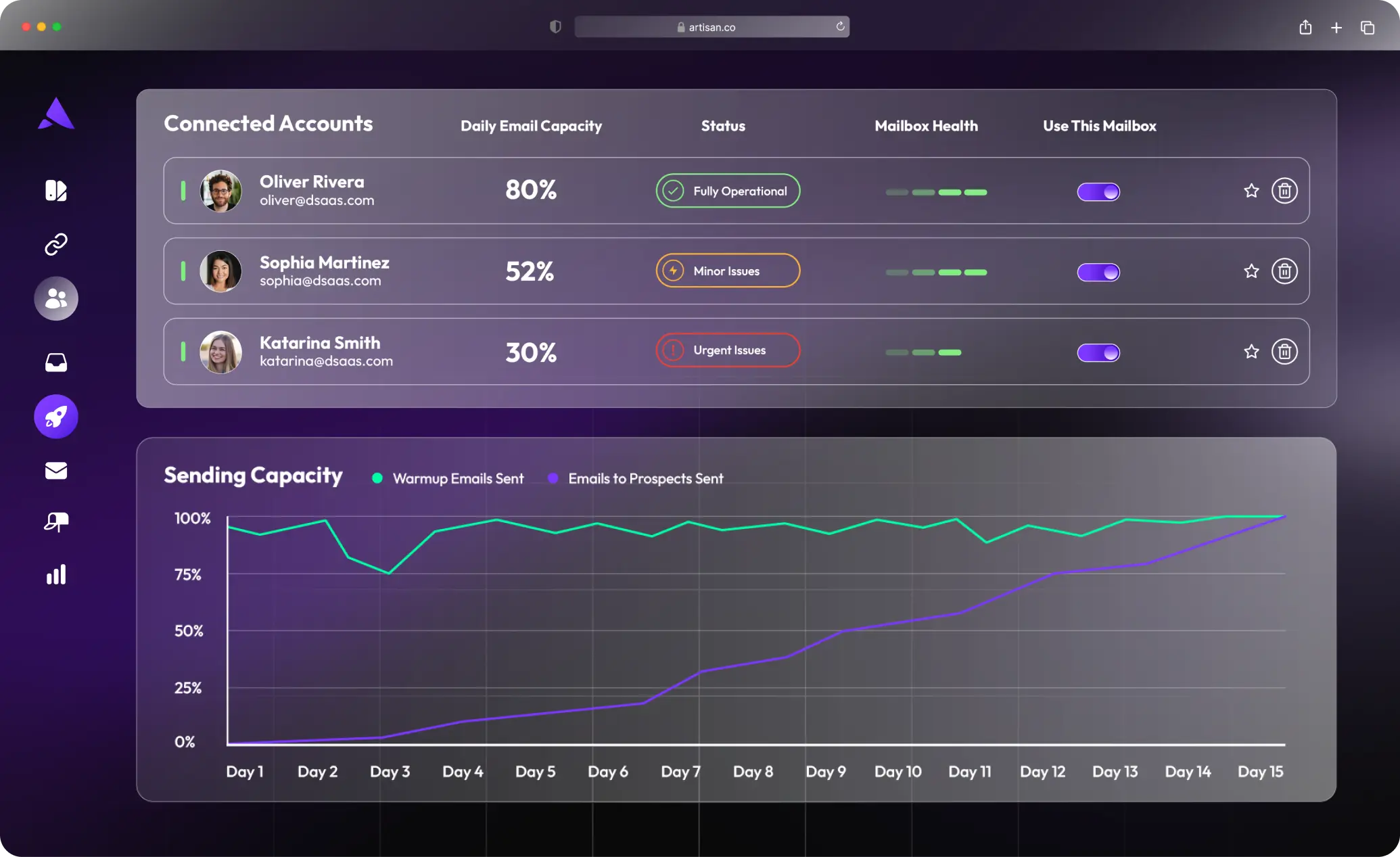Click the Urgent Issues status badge
This screenshot has height=857, width=1400.
[x=728, y=350]
